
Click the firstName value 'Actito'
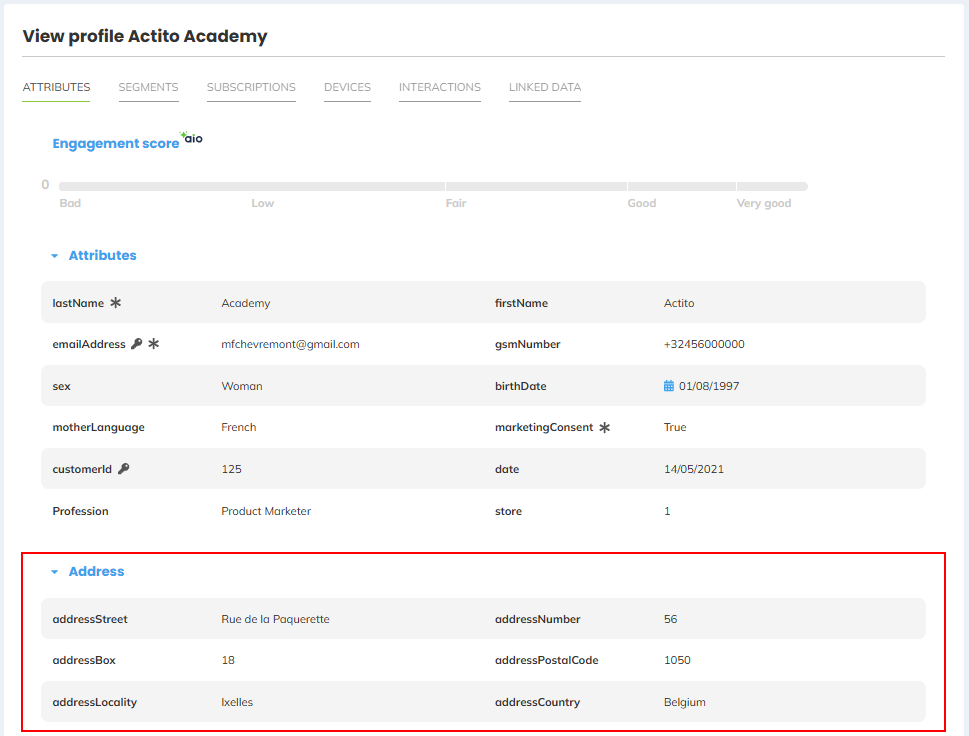(679, 303)
